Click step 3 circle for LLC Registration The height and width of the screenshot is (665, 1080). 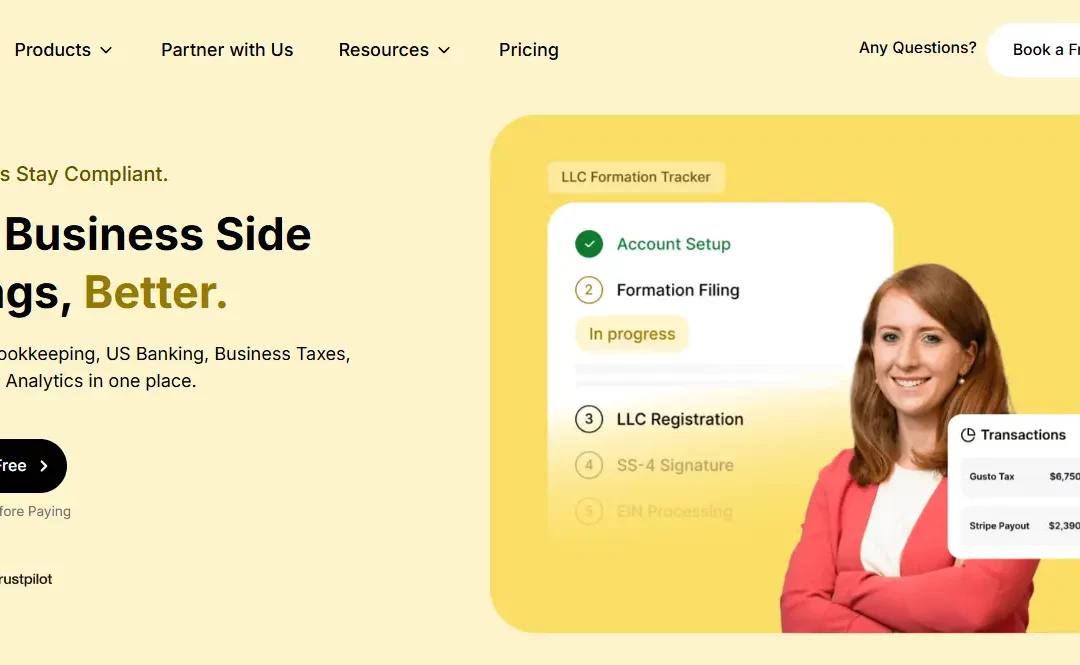tap(589, 419)
